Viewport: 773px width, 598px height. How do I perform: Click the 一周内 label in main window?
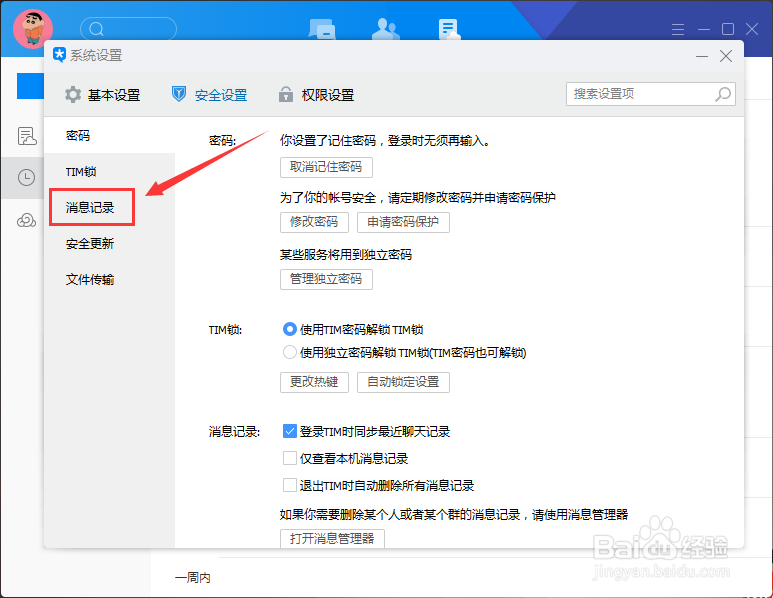193,577
